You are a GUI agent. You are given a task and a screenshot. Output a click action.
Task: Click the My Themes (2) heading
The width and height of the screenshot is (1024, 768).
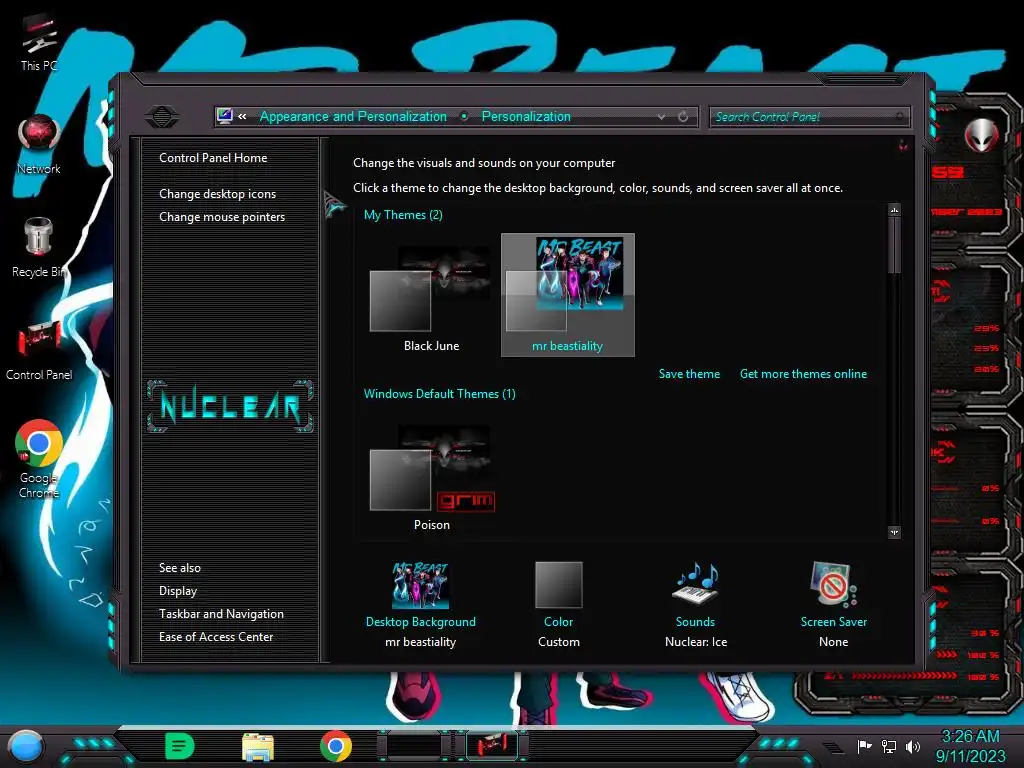pos(403,215)
